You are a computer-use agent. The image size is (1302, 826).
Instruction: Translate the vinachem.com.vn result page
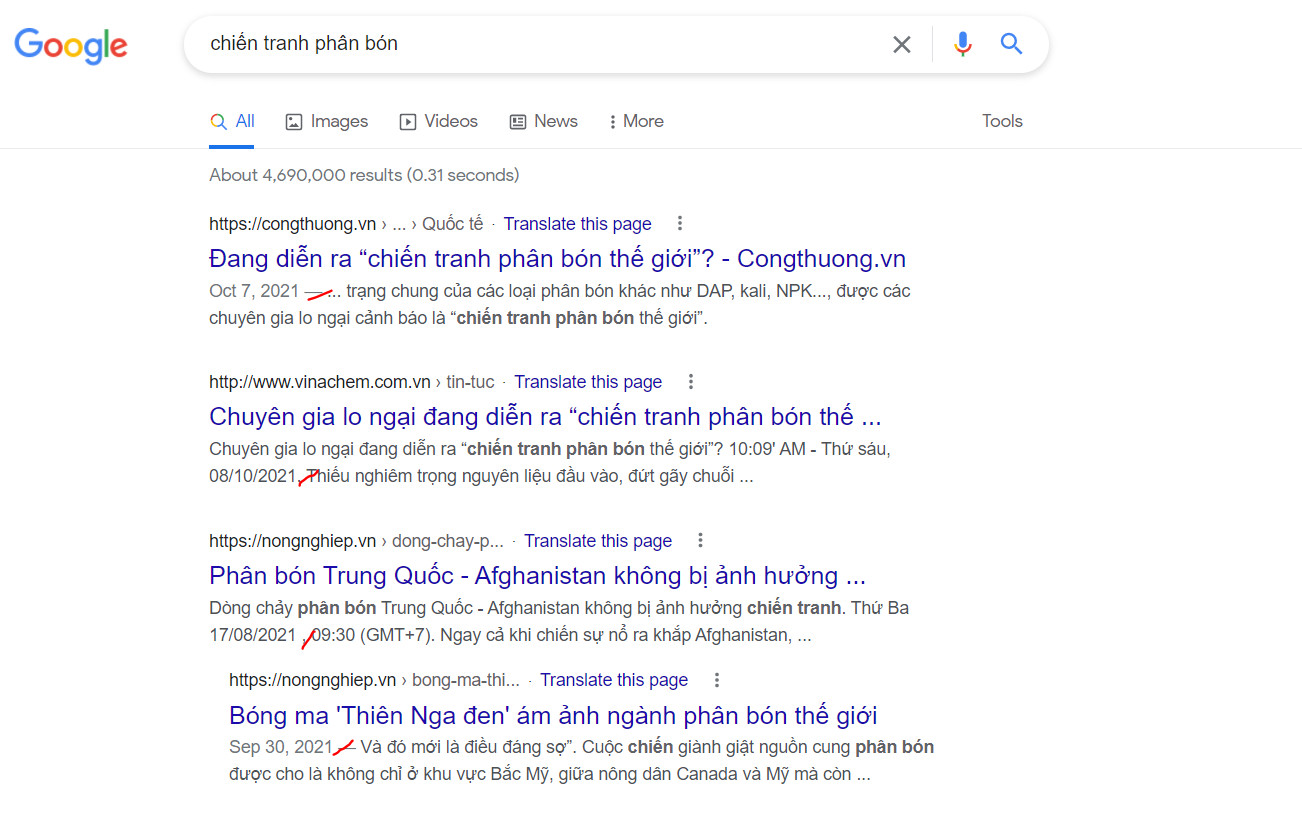[x=588, y=382]
